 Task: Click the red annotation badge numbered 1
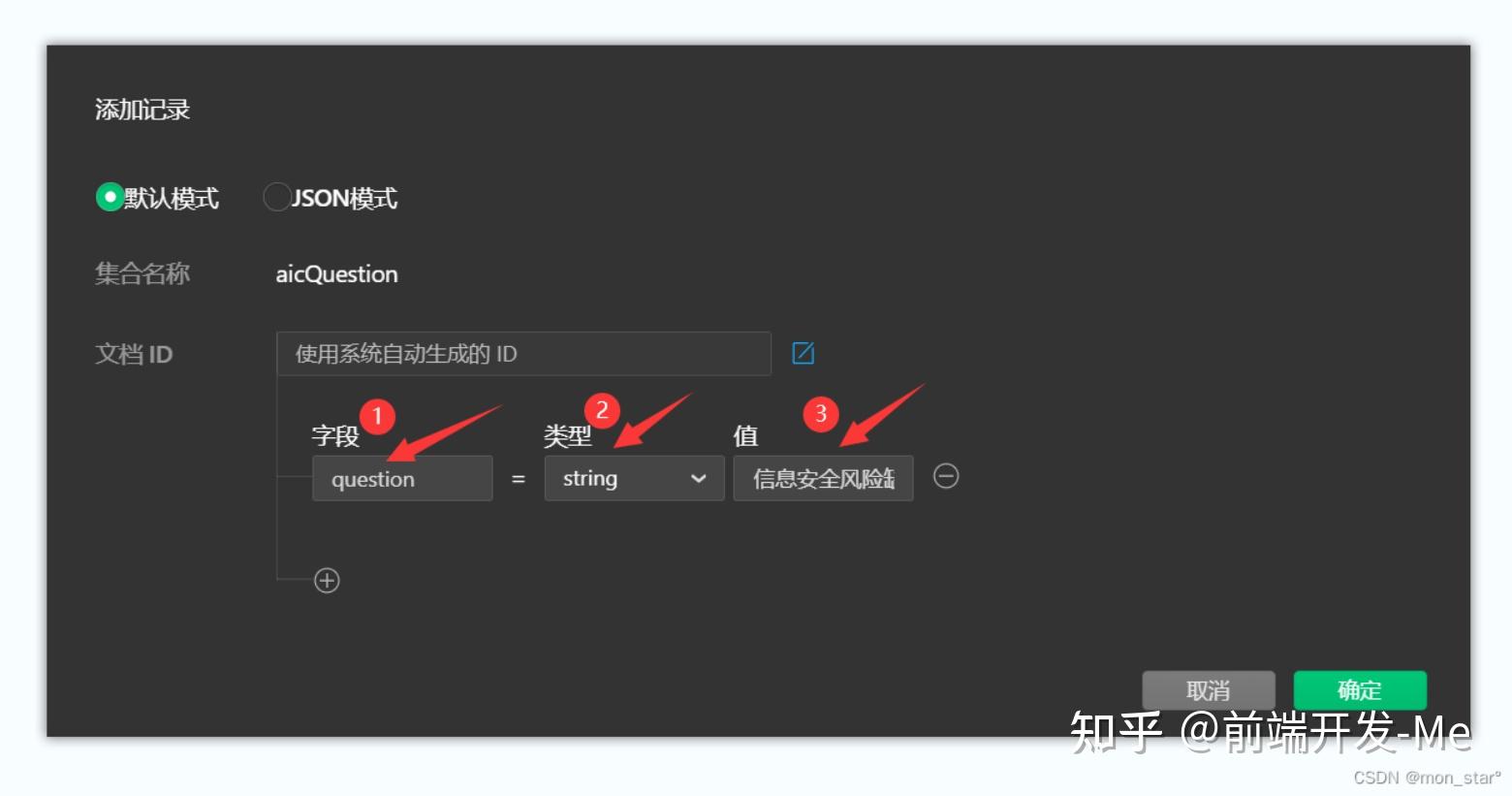point(377,417)
